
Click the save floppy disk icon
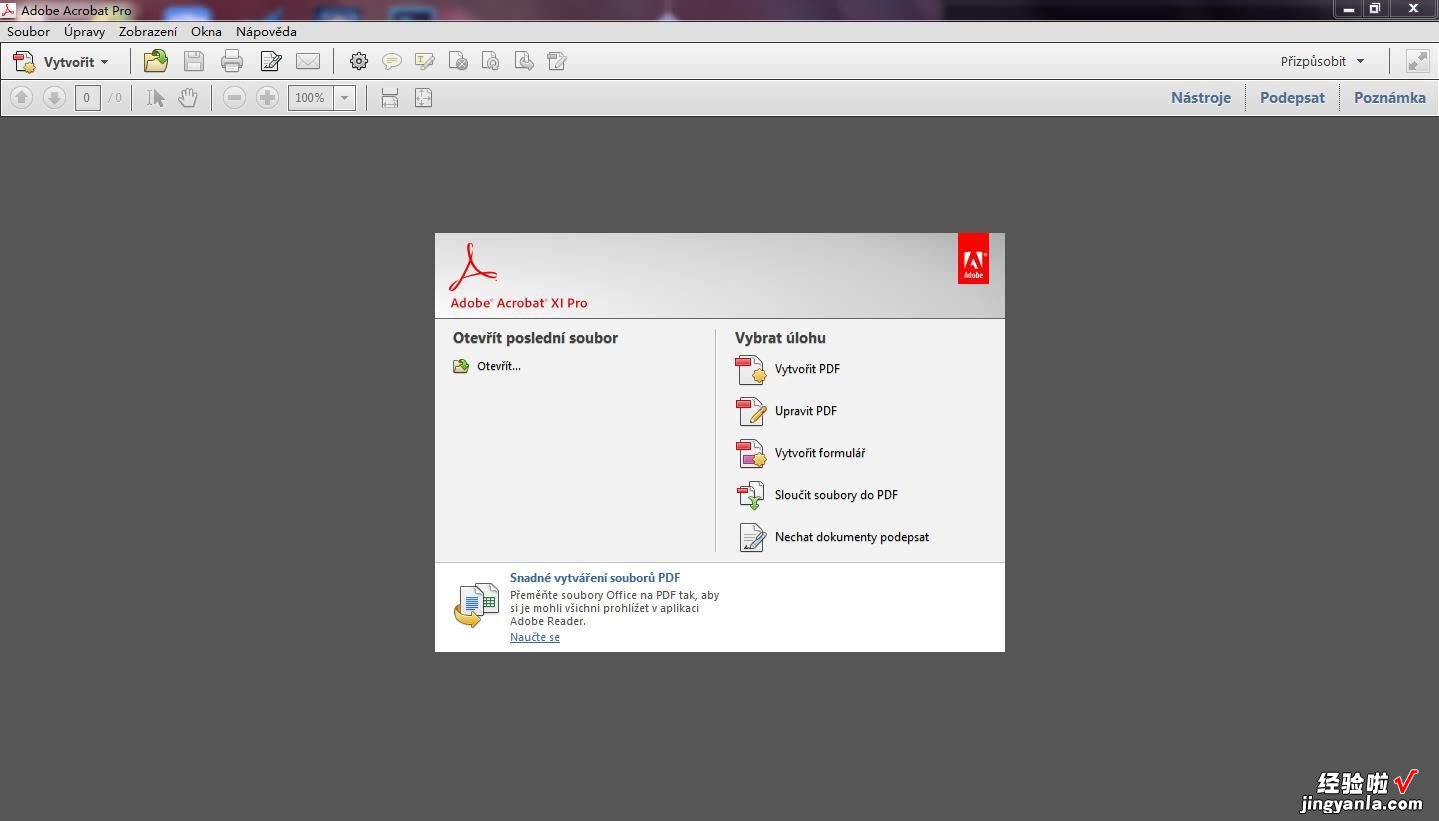point(194,61)
